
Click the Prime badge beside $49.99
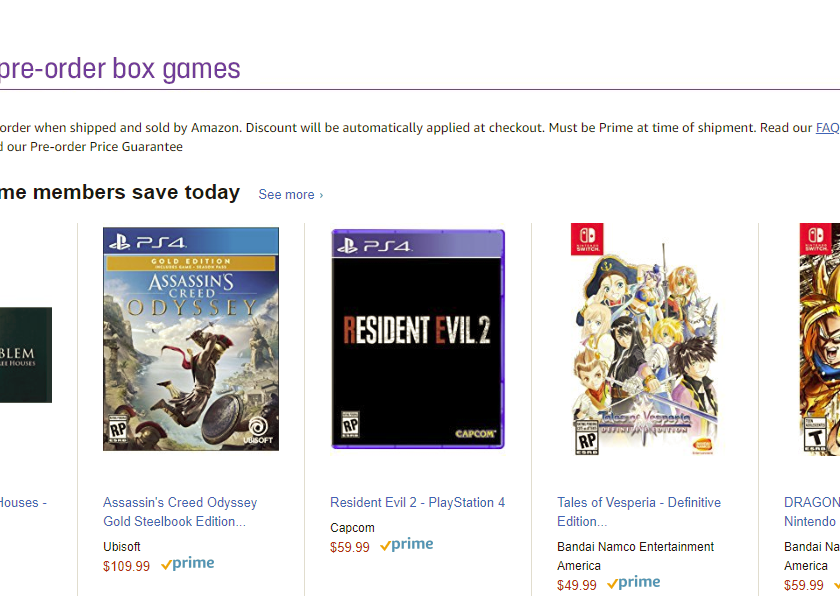(634, 583)
